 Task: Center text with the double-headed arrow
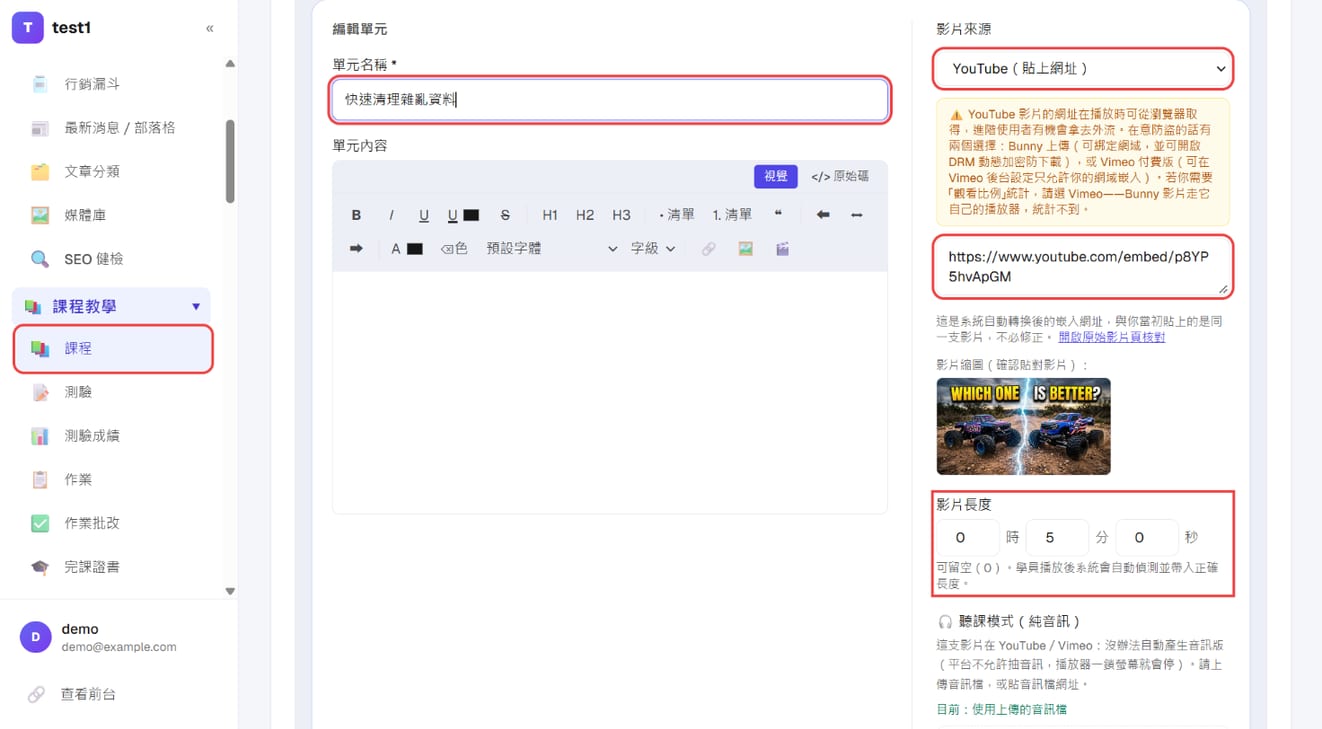tap(857, 215)
